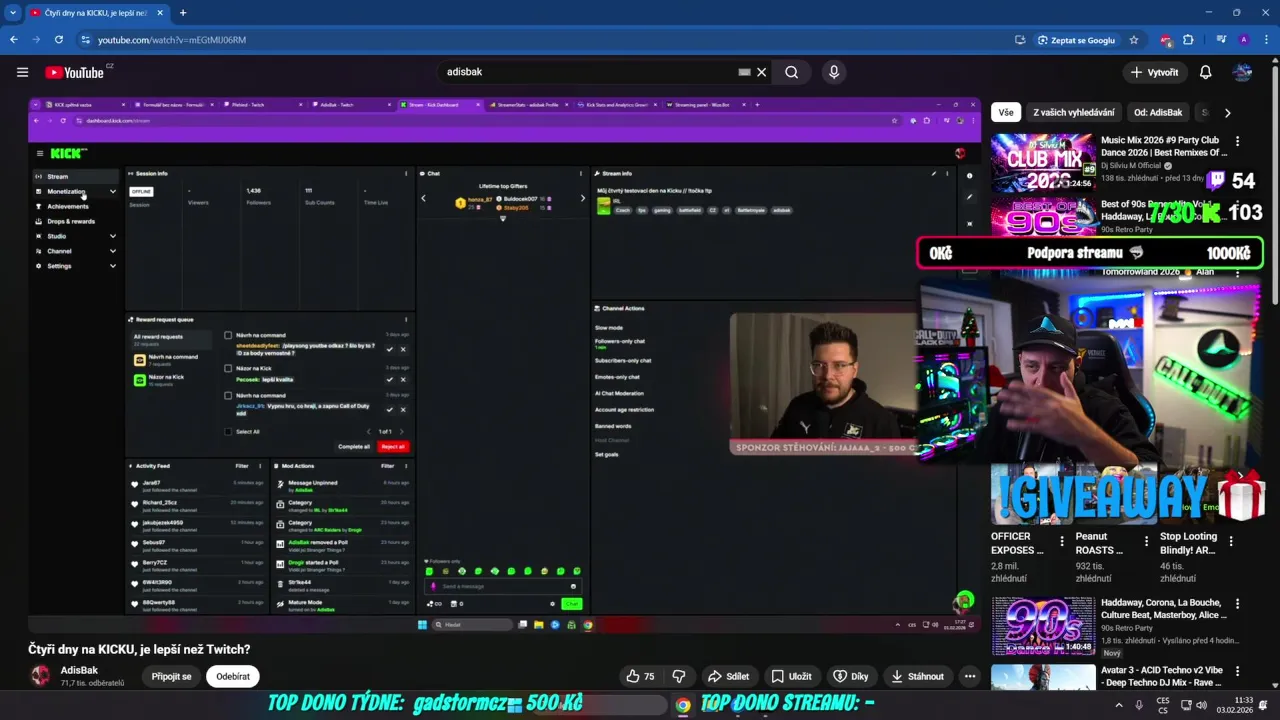1280x720 pixels.
Task: Go back with browser back arrow
Action: pos(13,40)
